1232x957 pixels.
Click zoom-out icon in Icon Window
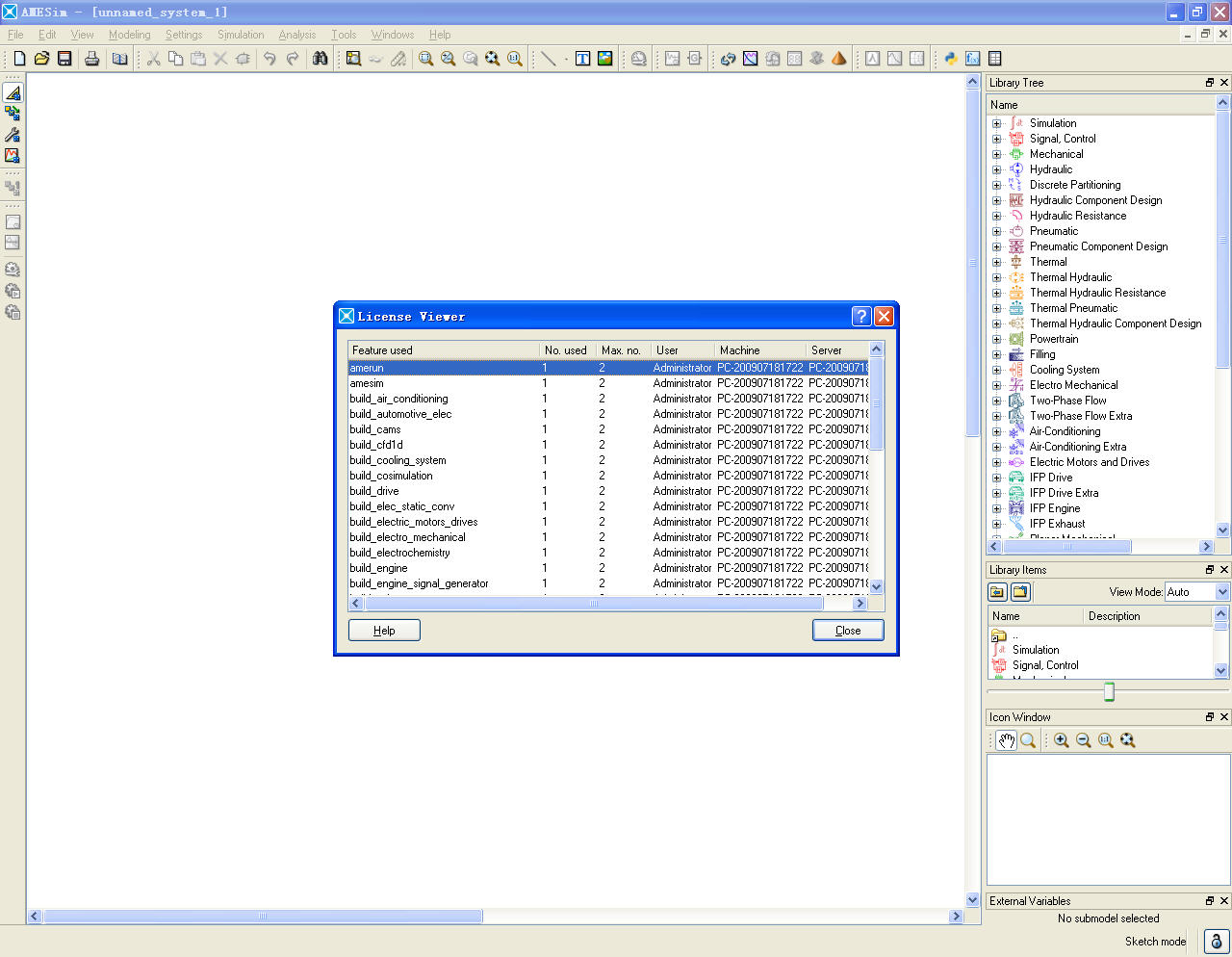[1083, 740]
